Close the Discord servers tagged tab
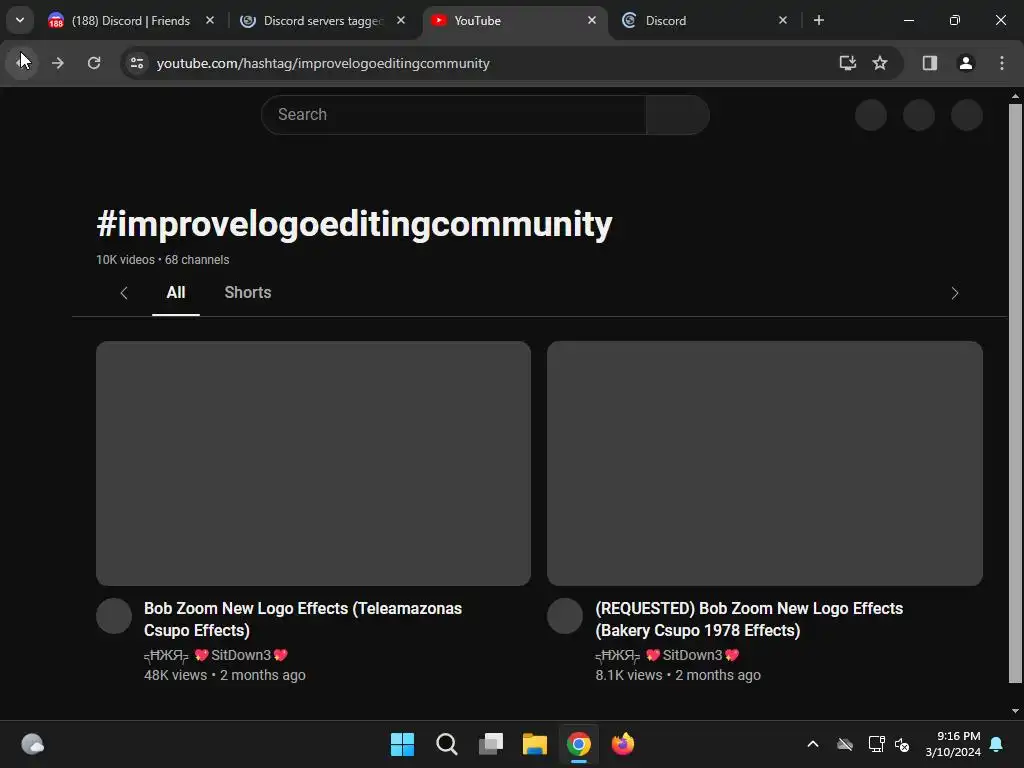This screenshot has width=1024, height=768. (x=401, y=21)
